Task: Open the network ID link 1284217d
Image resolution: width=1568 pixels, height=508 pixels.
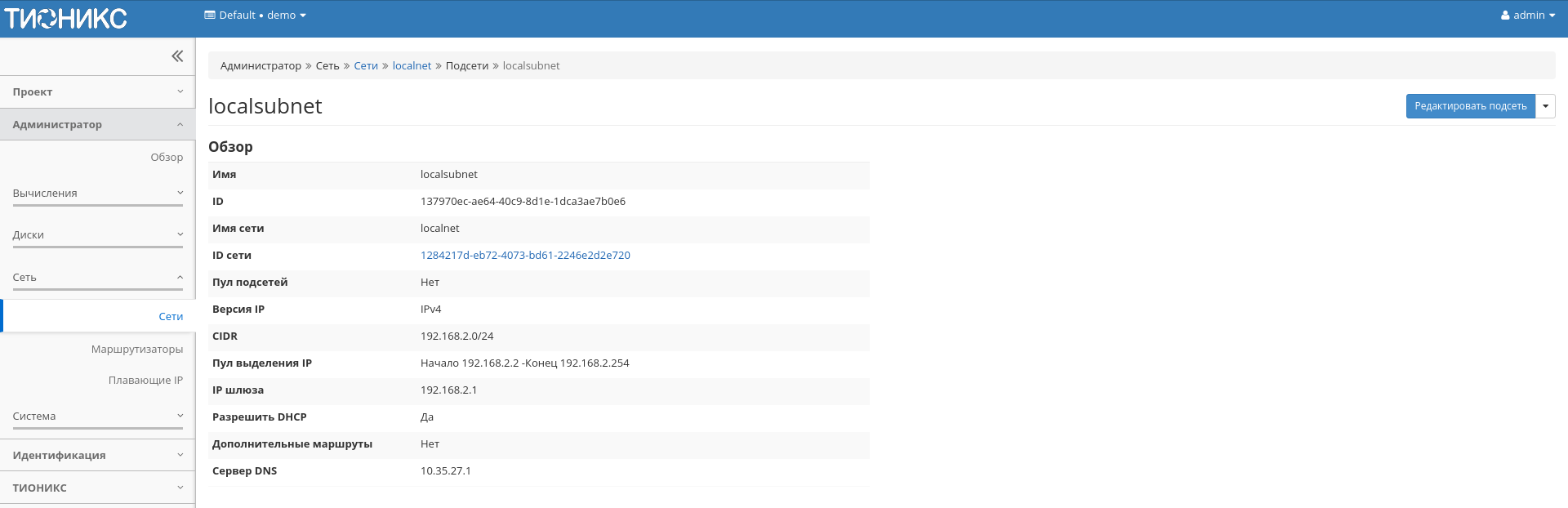Action: tap(525, 255)
